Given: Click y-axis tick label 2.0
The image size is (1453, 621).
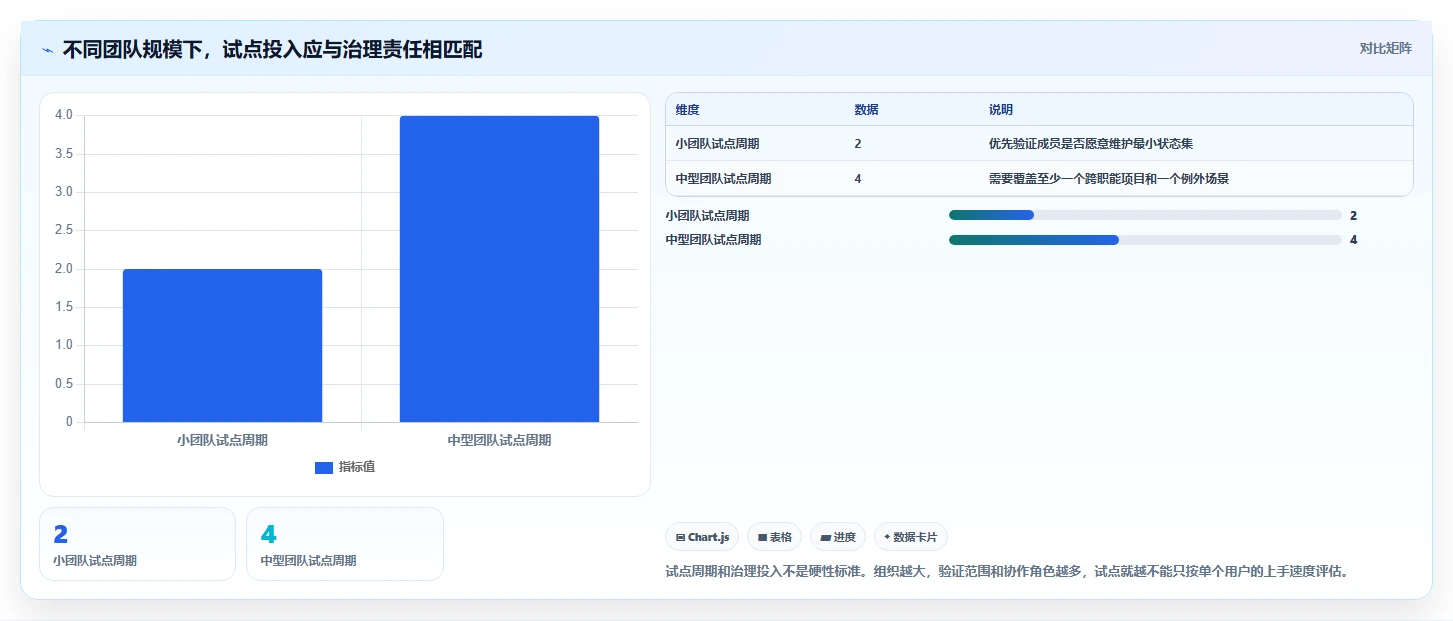Looking at the screenshot, I should (64, 269).
